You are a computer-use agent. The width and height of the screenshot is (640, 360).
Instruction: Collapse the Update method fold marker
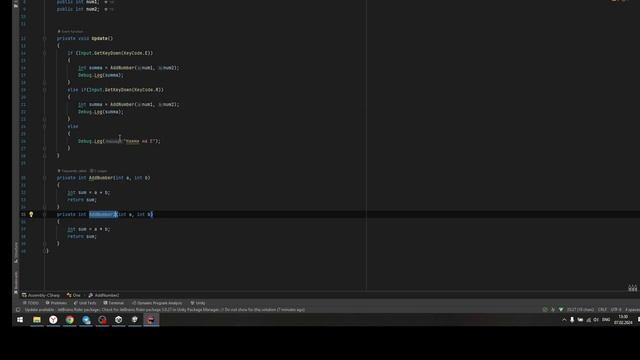pos(44,38)
